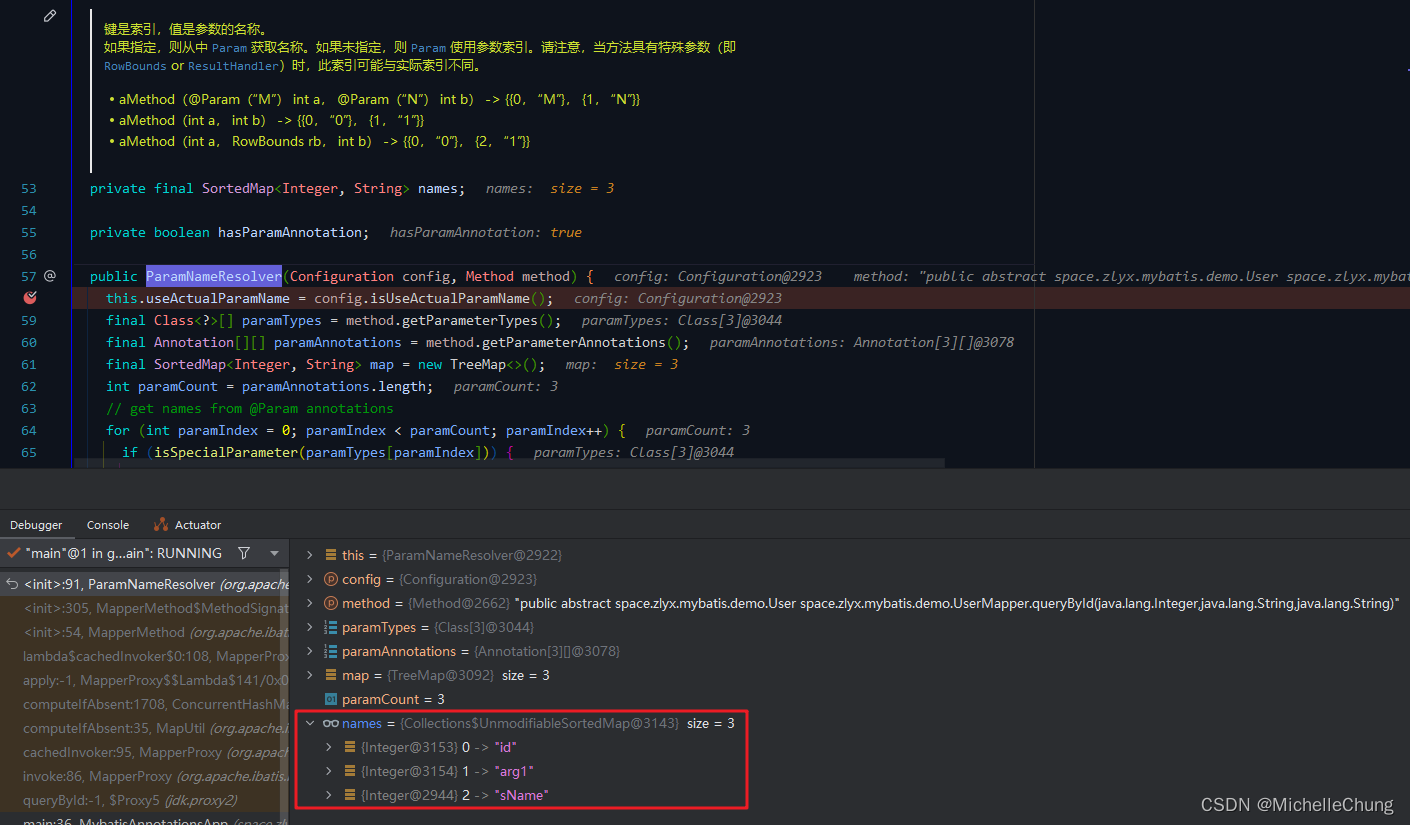Click the line number 53 in the gutter
Image resolution: width=1410 pixels, height=825 pixels.
[x=28, y=188]
